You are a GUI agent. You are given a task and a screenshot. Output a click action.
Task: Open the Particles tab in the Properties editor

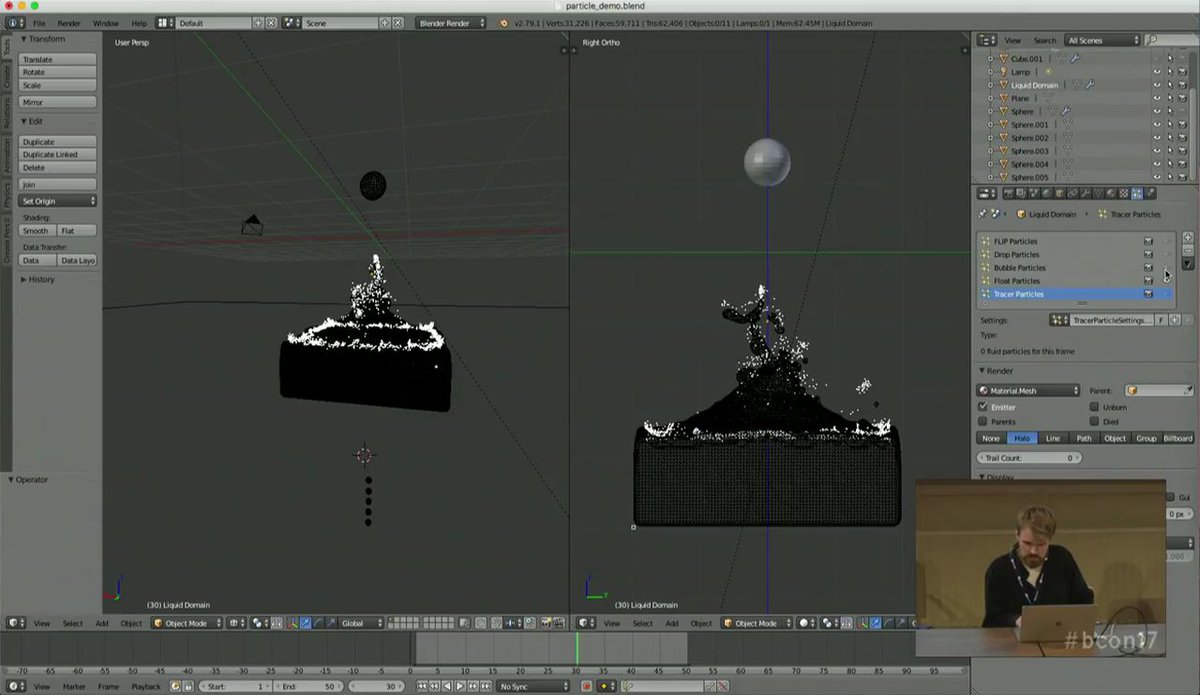pos(1136,193)
